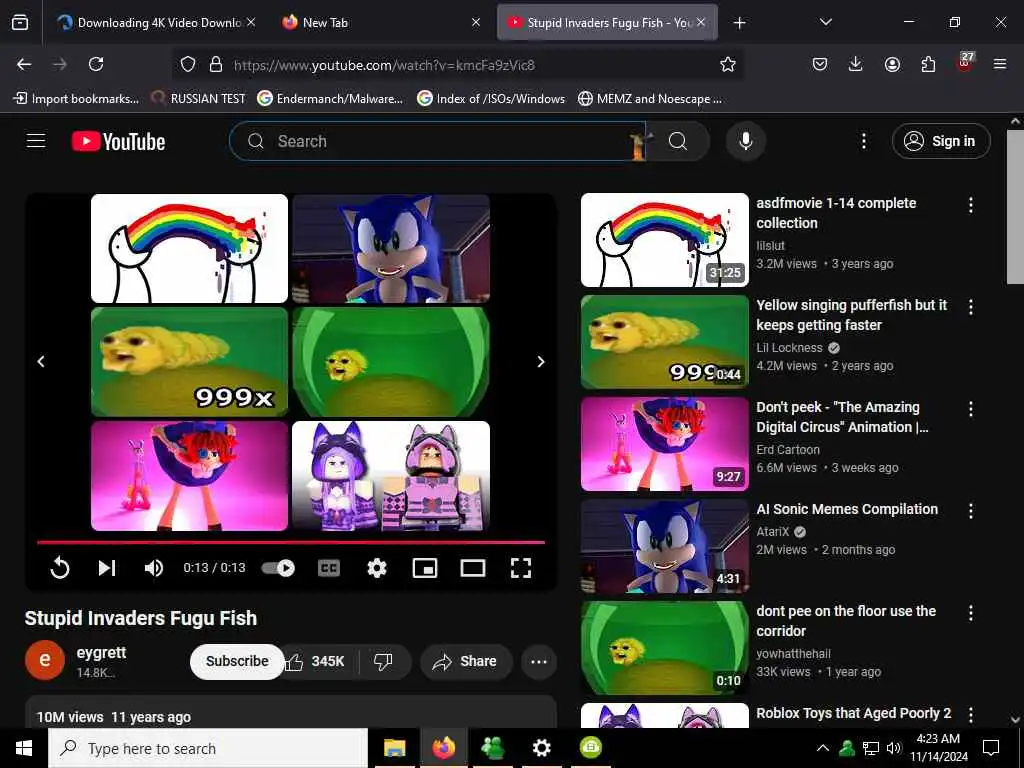Skip to the next video
Image resolution: width=1024 pixels, height=768 pixels.
[x=106, y=568]
